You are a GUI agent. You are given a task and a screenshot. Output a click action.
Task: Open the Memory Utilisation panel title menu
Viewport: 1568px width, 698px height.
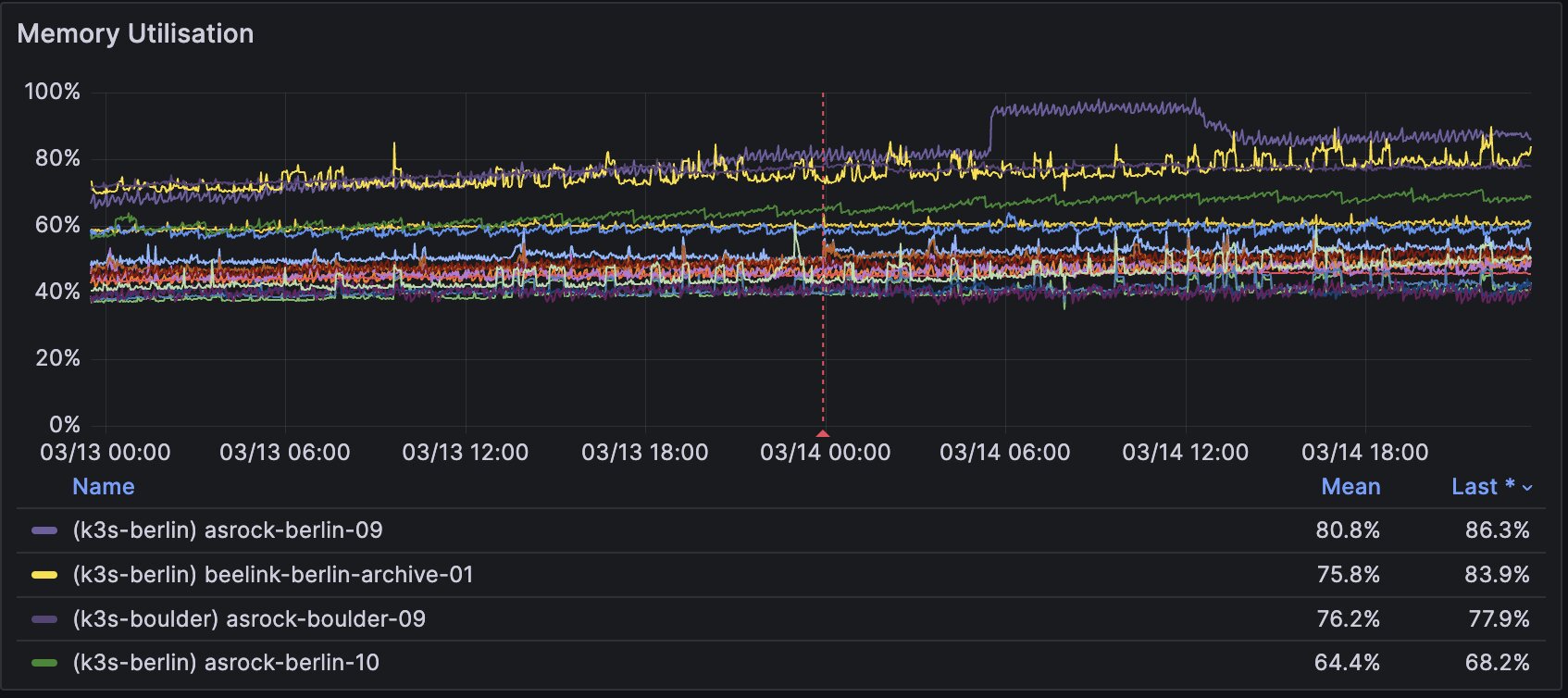point(135,34)
